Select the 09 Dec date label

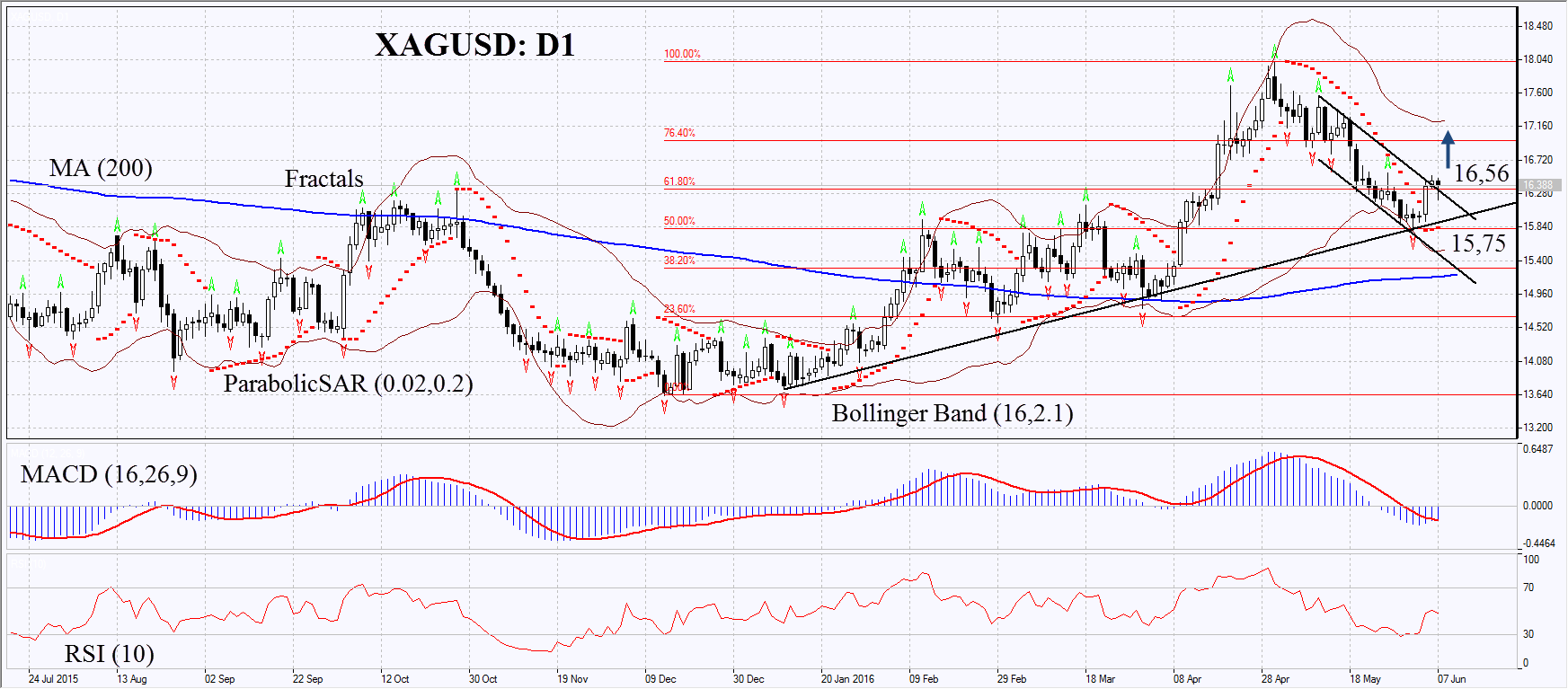coord(660,679)
